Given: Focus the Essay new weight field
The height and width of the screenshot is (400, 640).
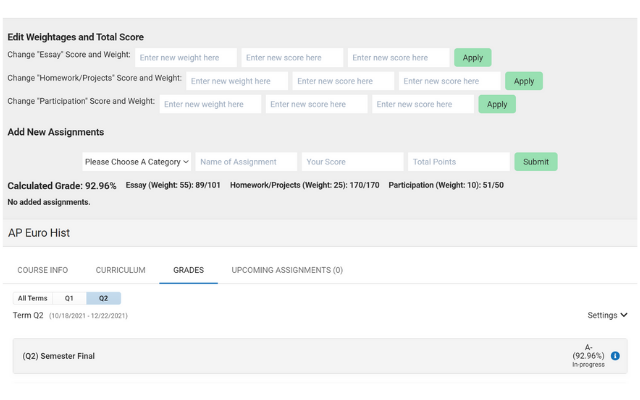Looking at the screenshot, I should pos(186,58).
